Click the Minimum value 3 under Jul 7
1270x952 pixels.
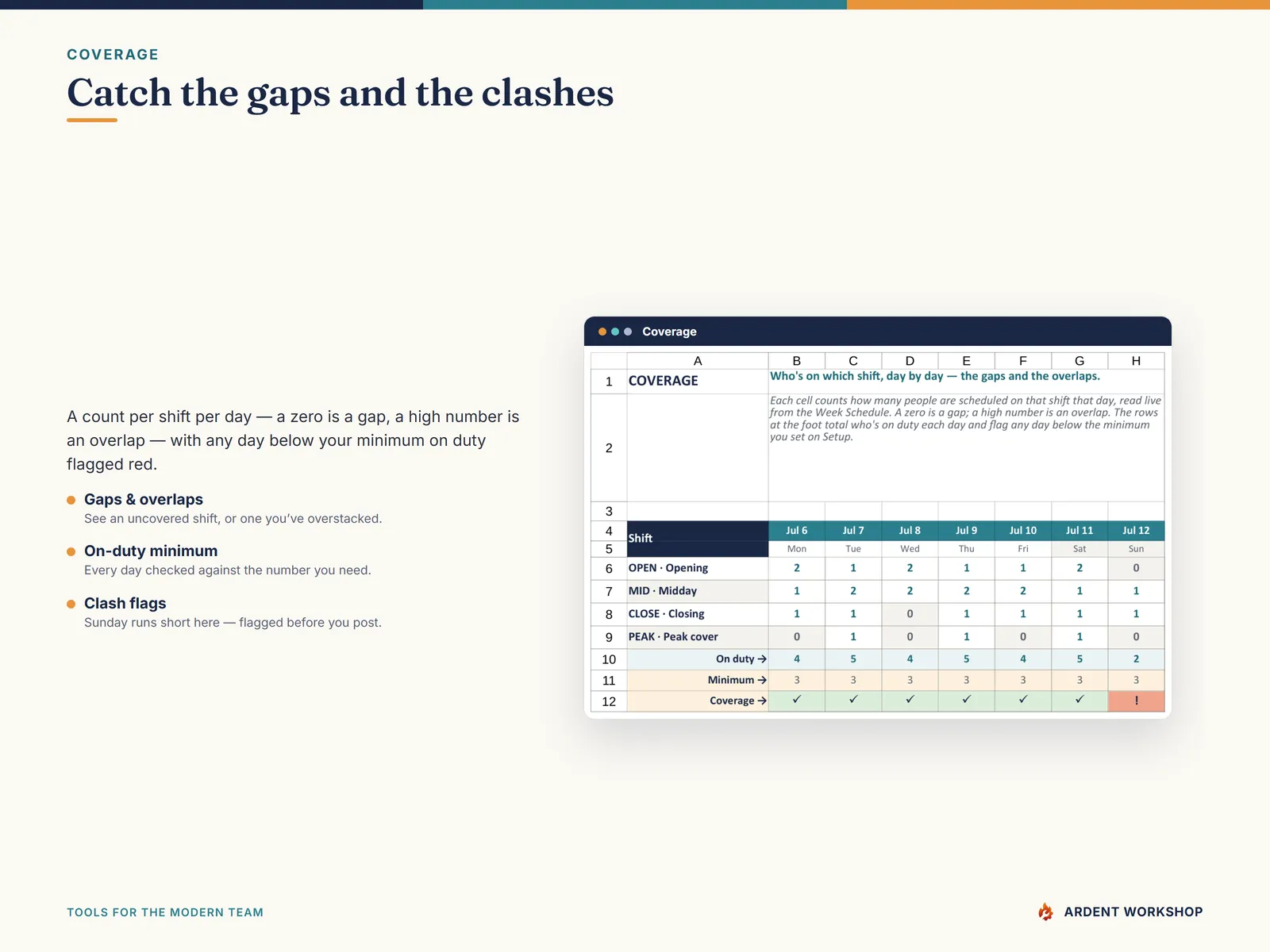click(x=853, y=680)
